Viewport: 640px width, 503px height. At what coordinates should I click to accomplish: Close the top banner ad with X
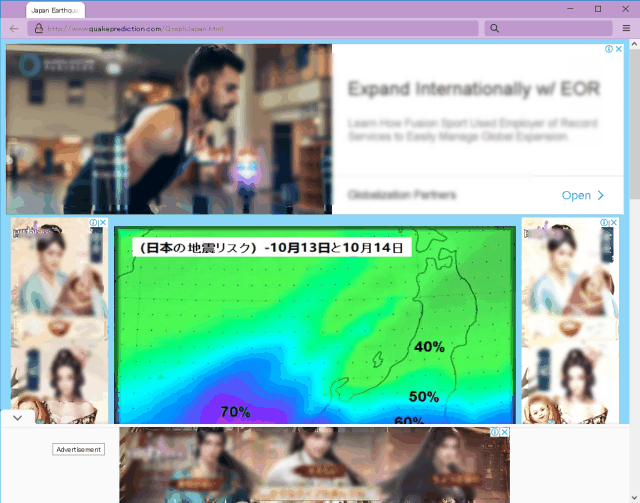pyautogui.click(x=619, y=49)
